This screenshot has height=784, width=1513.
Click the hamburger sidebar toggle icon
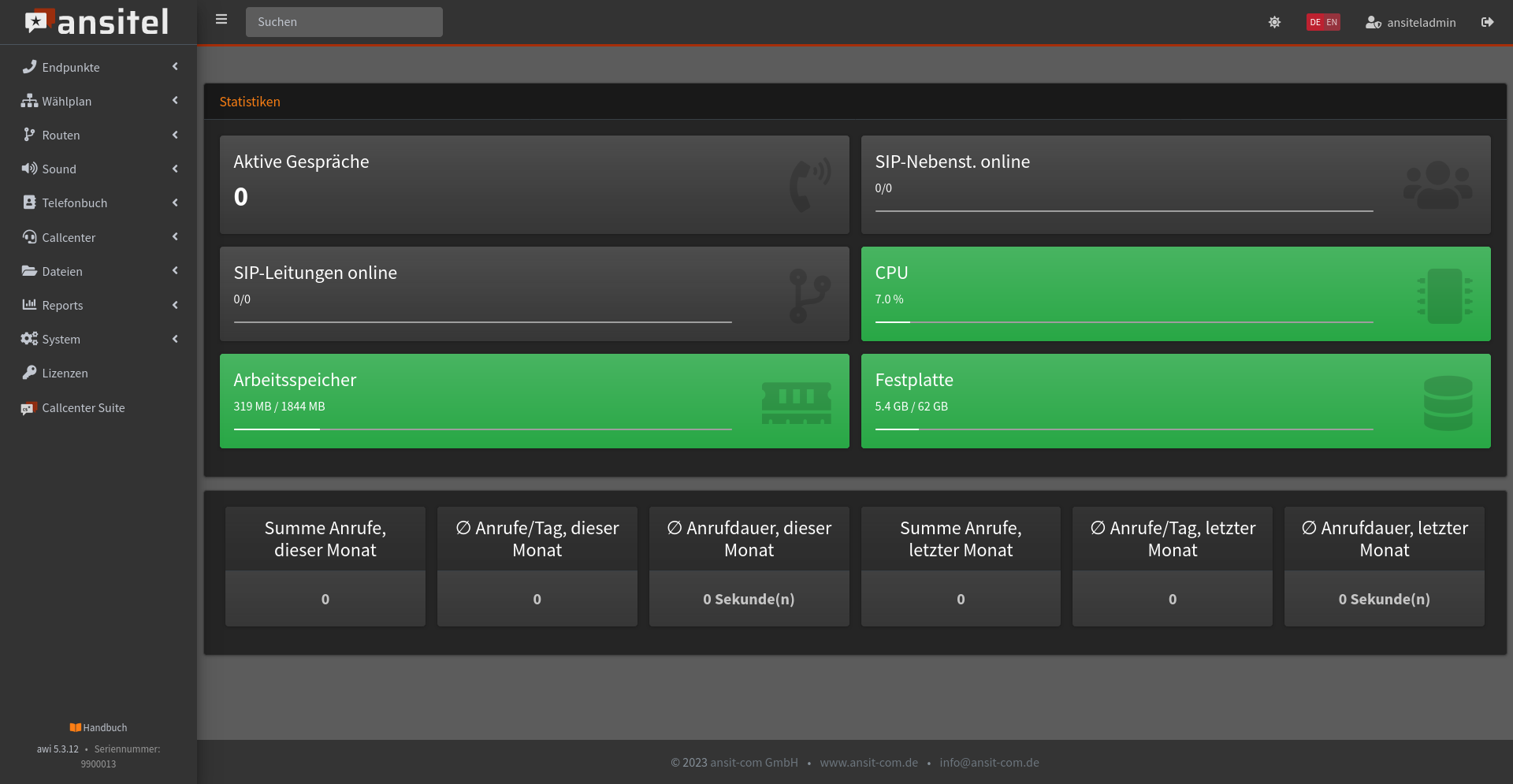221,20
